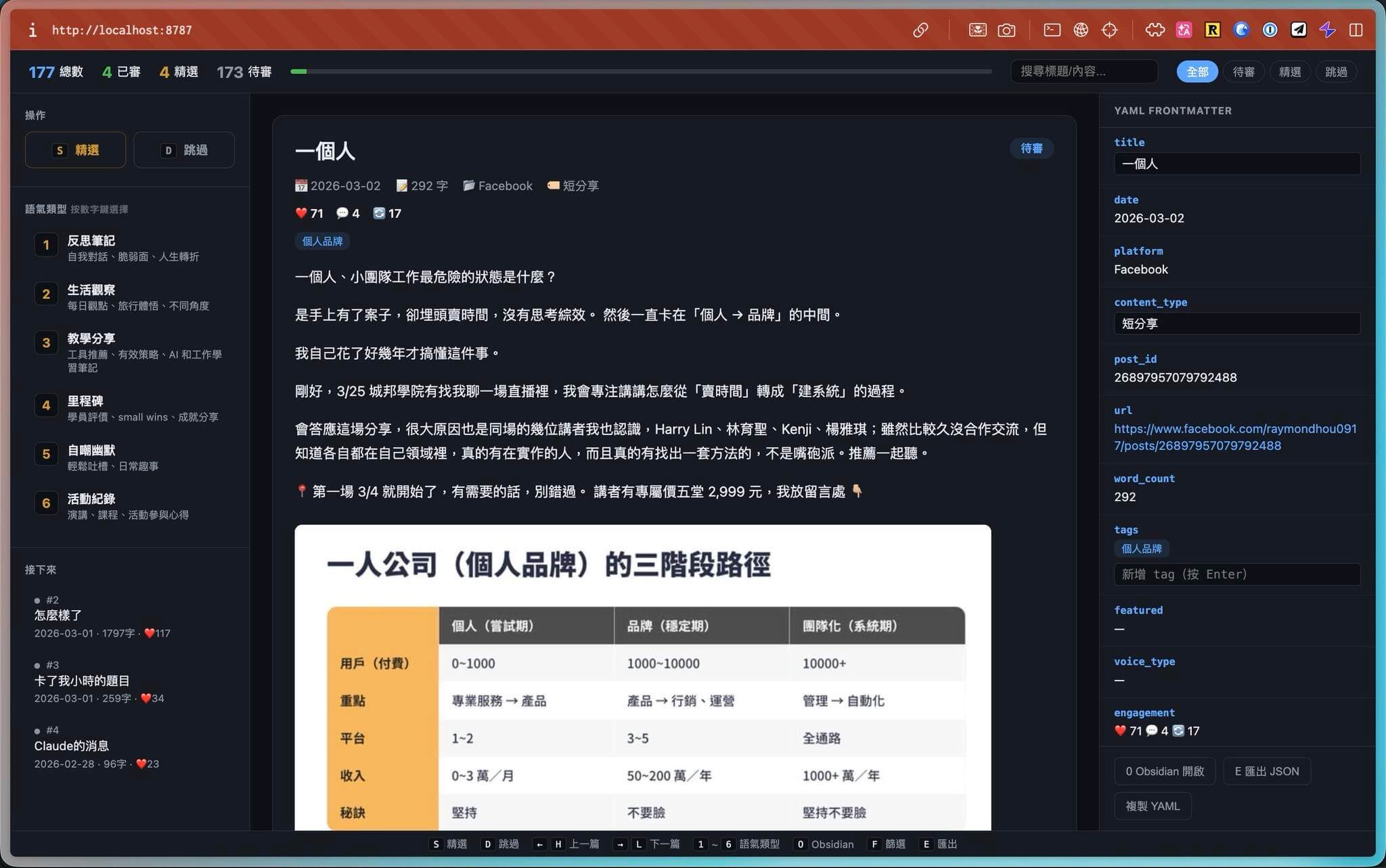This screenshot has width=1386, height=868.
Task: Click the review progress bar
Action: point(640,72)
